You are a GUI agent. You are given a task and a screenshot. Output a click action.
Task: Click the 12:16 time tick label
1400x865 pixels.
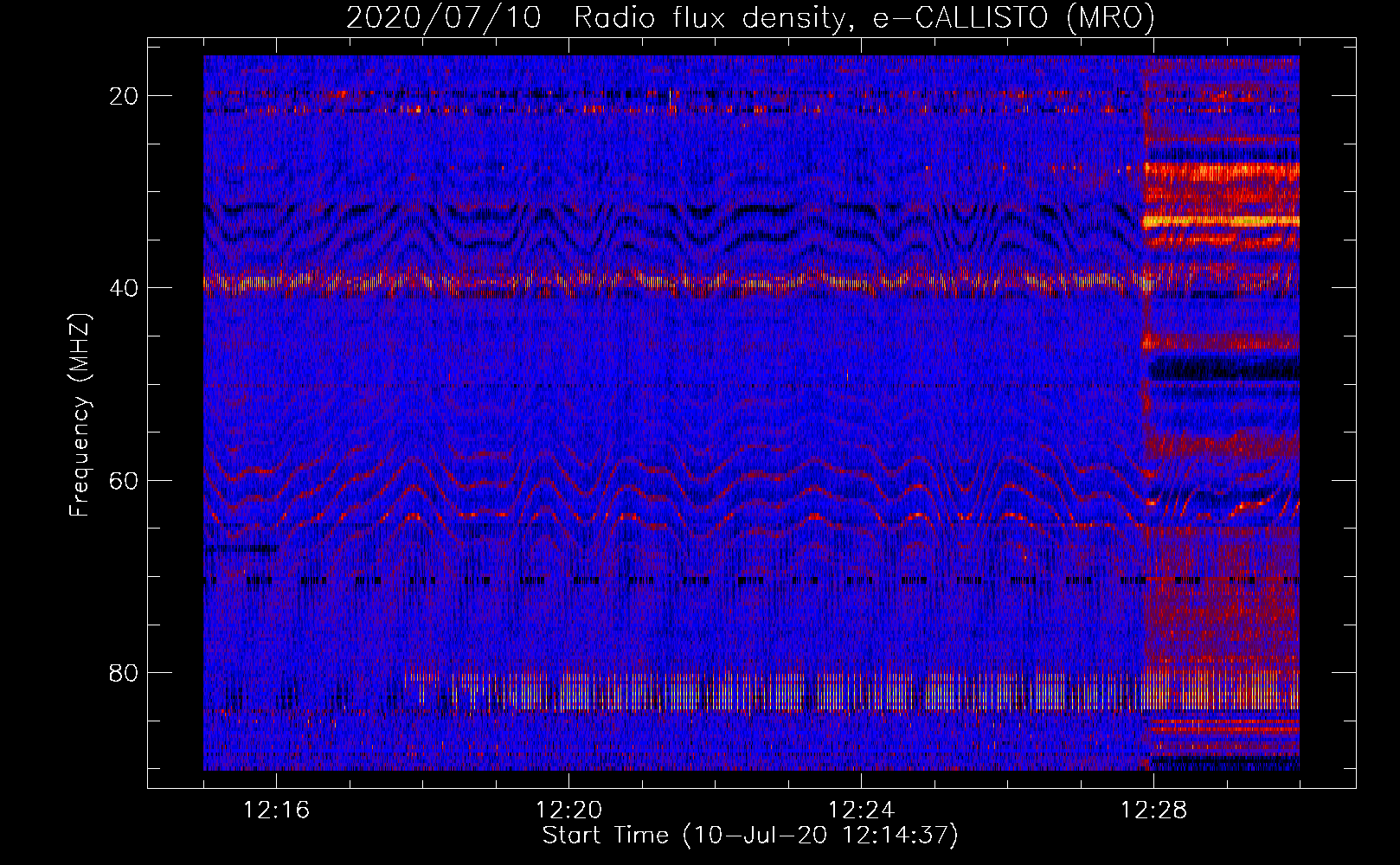pyautogui.click(x=276, y=811)
